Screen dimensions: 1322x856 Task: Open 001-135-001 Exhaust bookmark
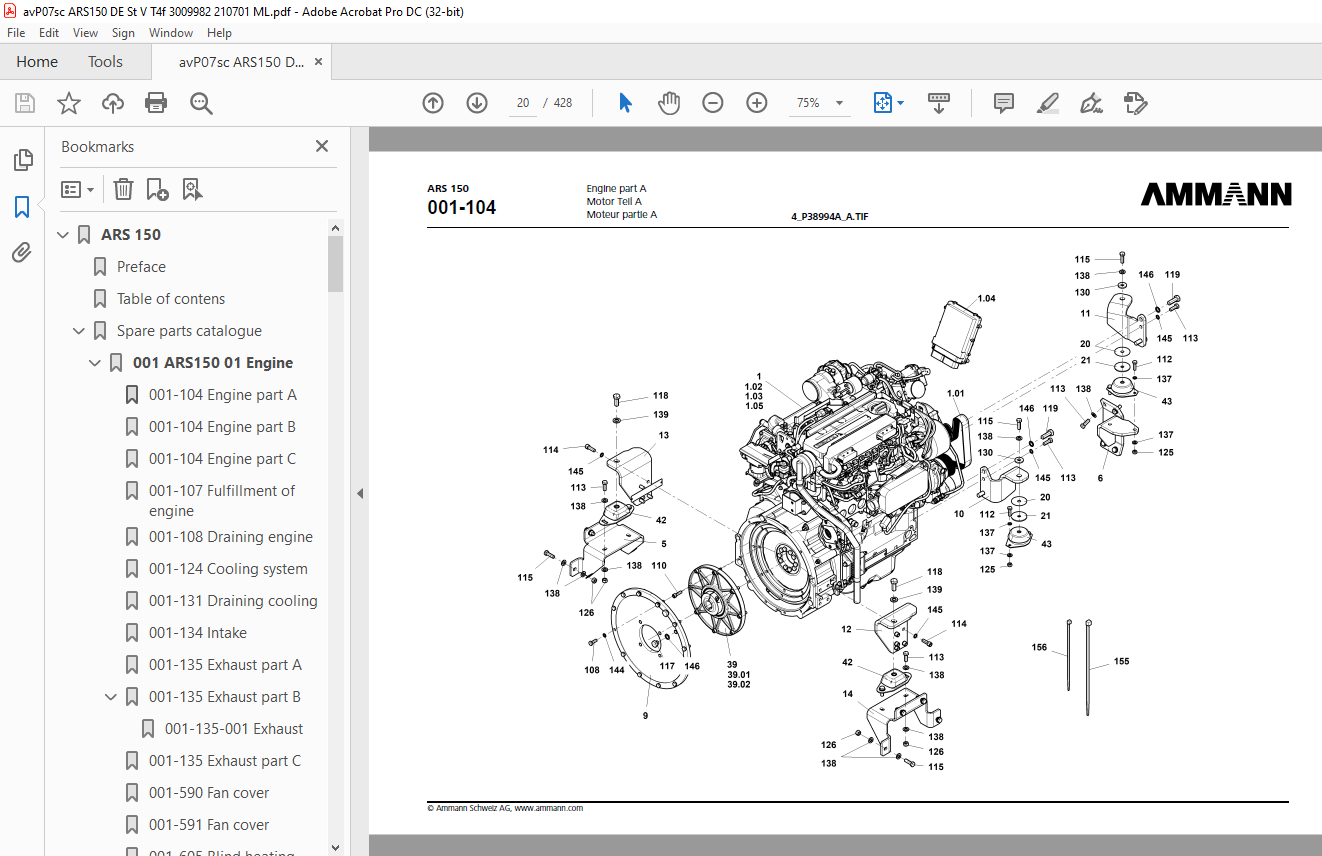tap(234, 729)
